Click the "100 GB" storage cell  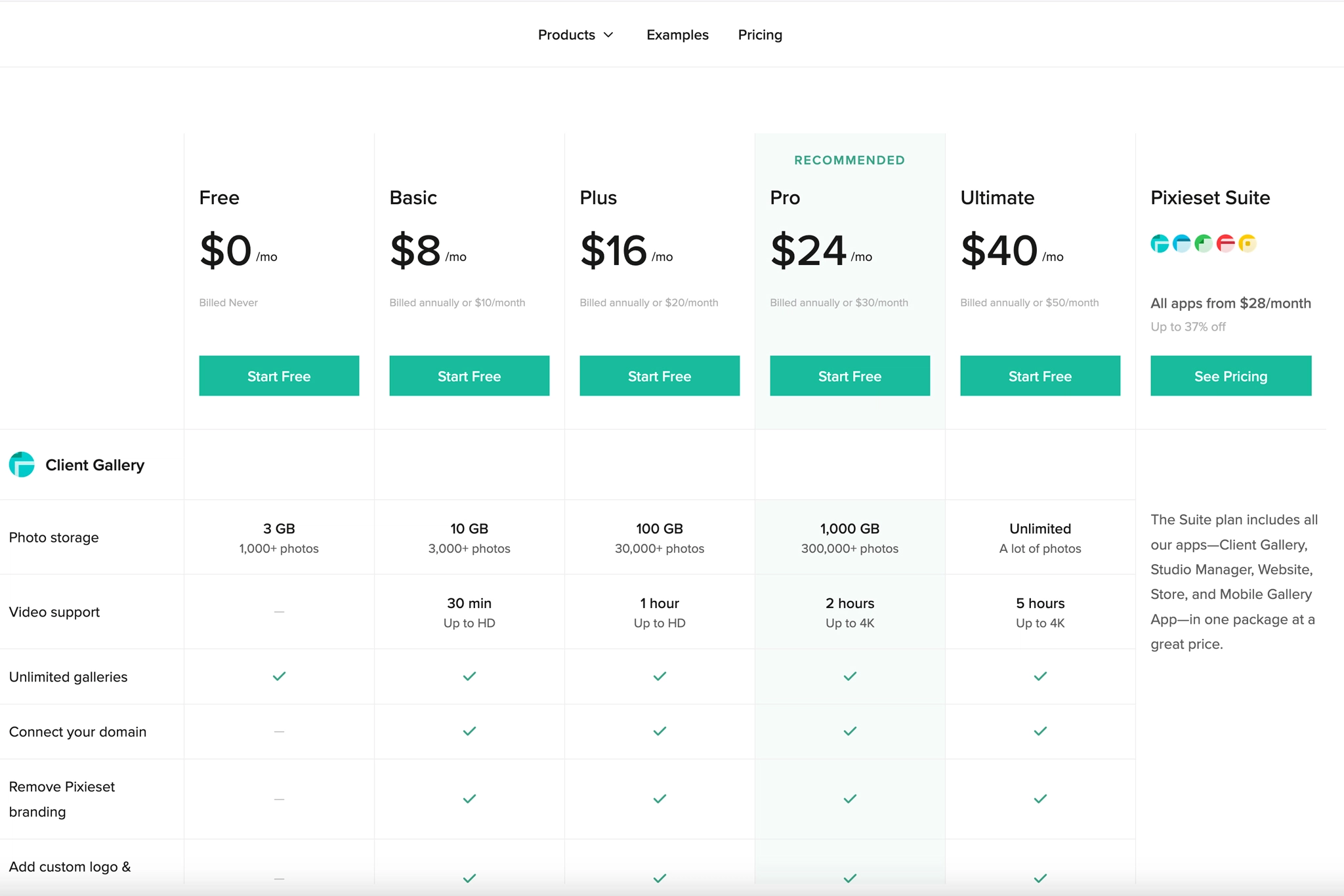click(660, 538)
